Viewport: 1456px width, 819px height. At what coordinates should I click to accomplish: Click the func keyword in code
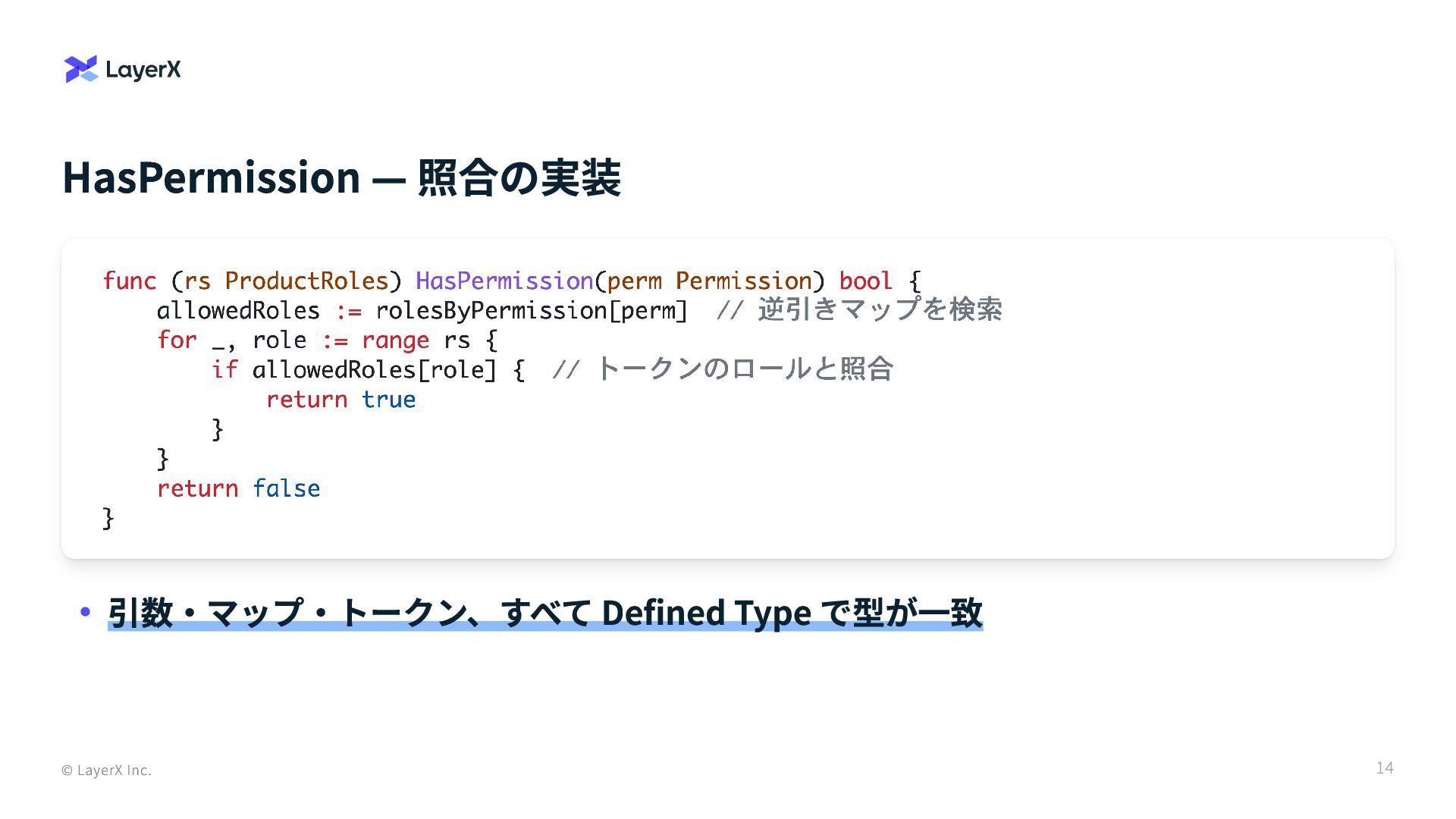[x=130, y=281]
